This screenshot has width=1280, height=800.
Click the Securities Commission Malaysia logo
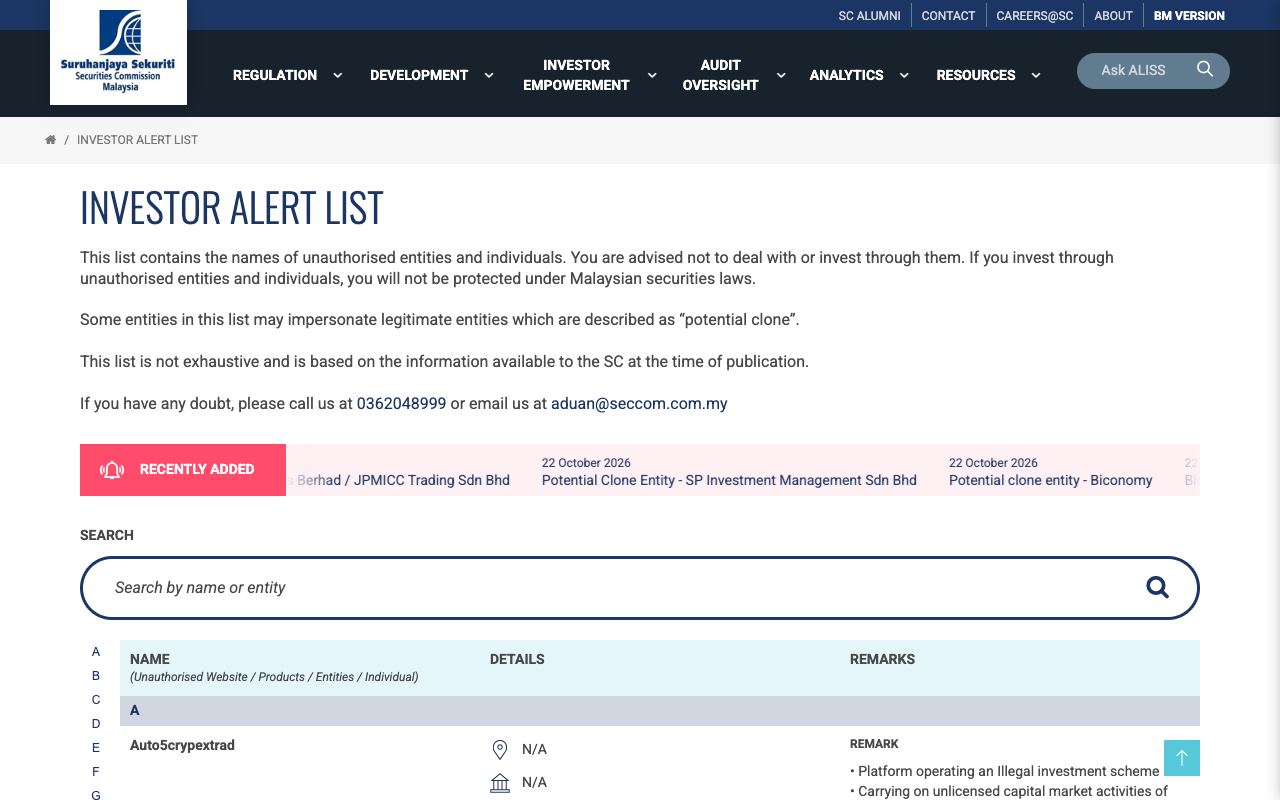click(x=118, y=52)
